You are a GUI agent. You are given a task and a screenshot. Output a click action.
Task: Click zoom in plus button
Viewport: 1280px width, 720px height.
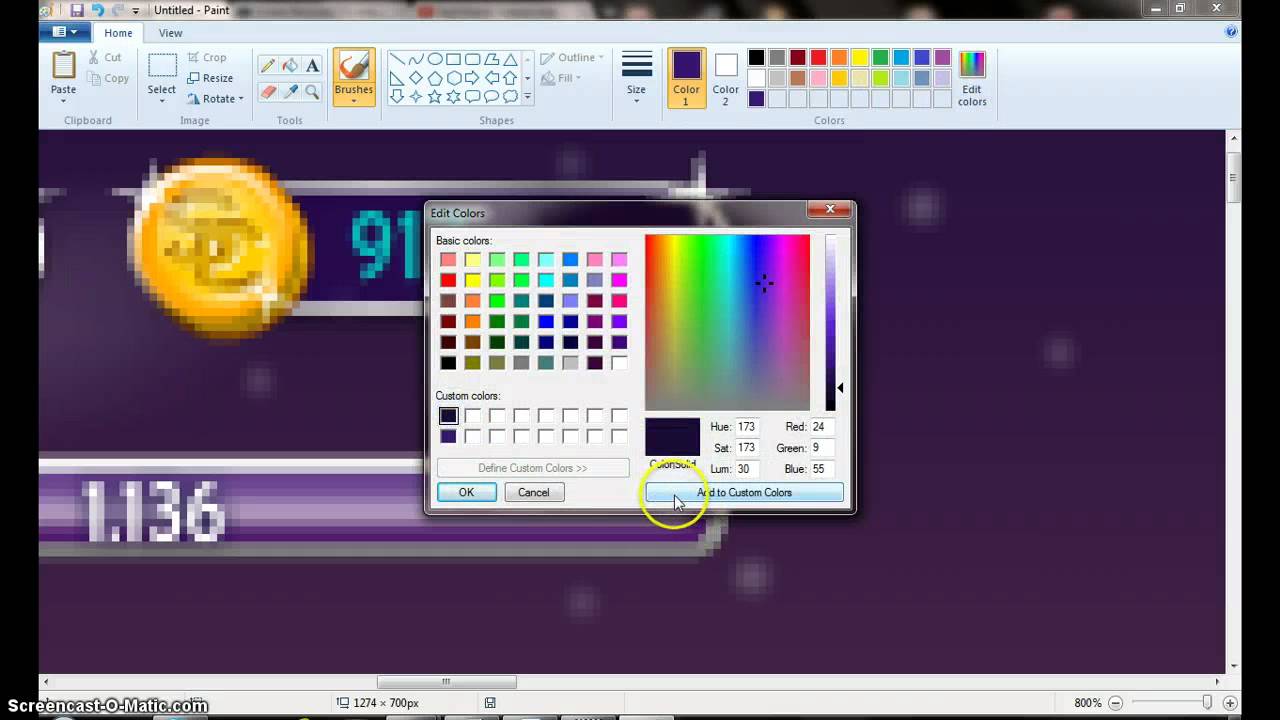click(x=1230, y=703)
